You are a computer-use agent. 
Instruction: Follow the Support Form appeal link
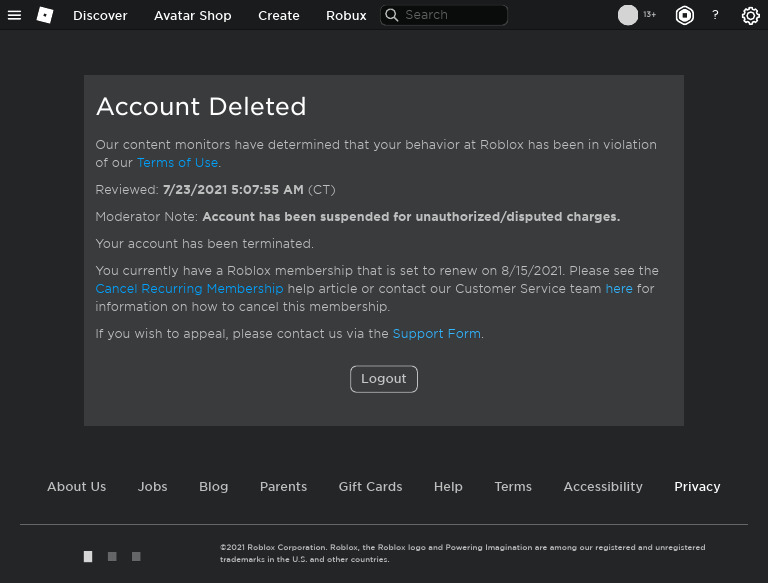coord(436,334)
